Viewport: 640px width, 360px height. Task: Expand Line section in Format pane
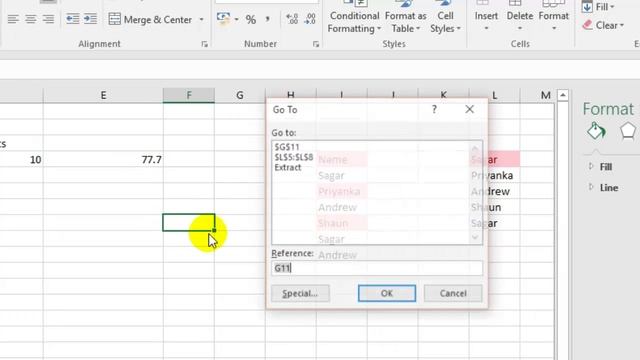click(x=591, y=187)
